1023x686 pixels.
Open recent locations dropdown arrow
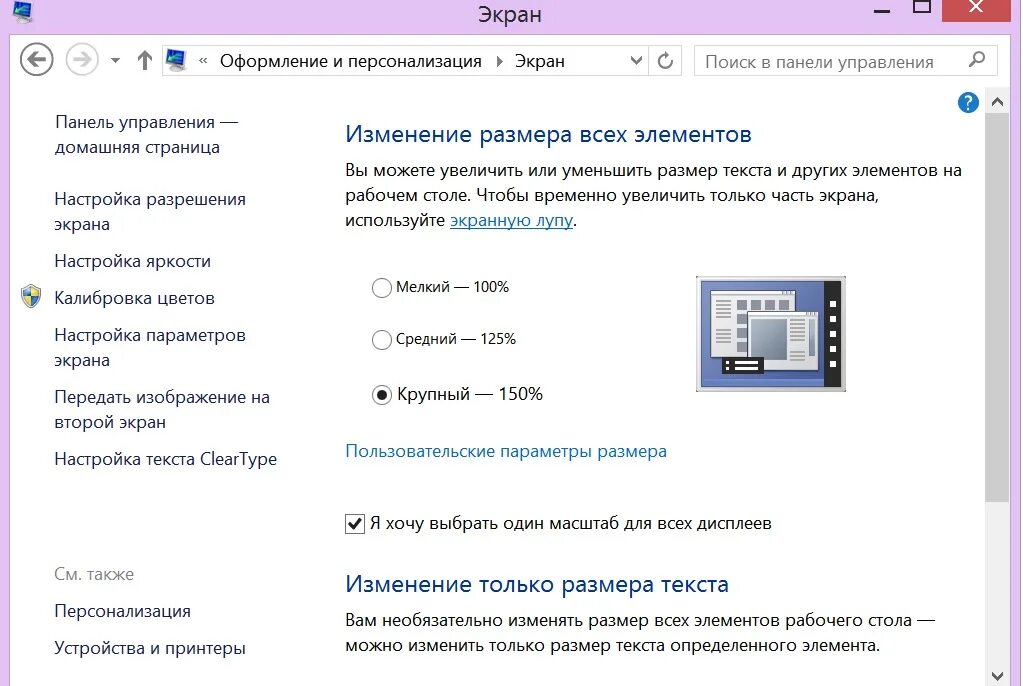click(x=115, y=61)
